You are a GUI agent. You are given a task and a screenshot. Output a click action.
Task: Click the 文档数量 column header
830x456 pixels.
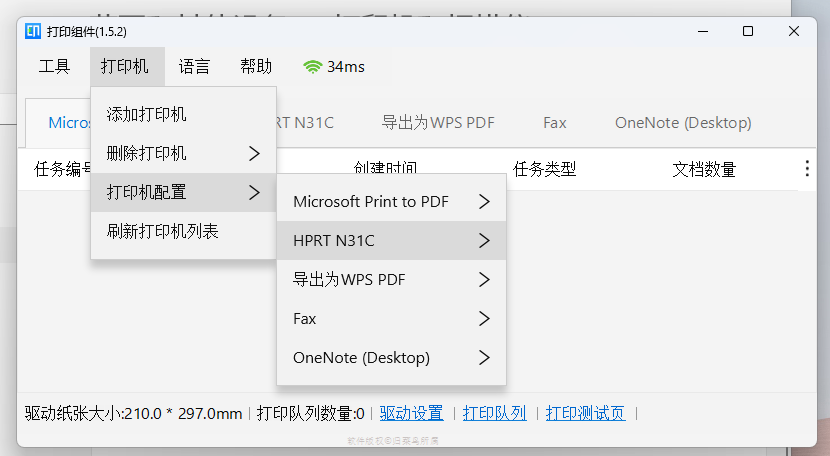[704, 169]
